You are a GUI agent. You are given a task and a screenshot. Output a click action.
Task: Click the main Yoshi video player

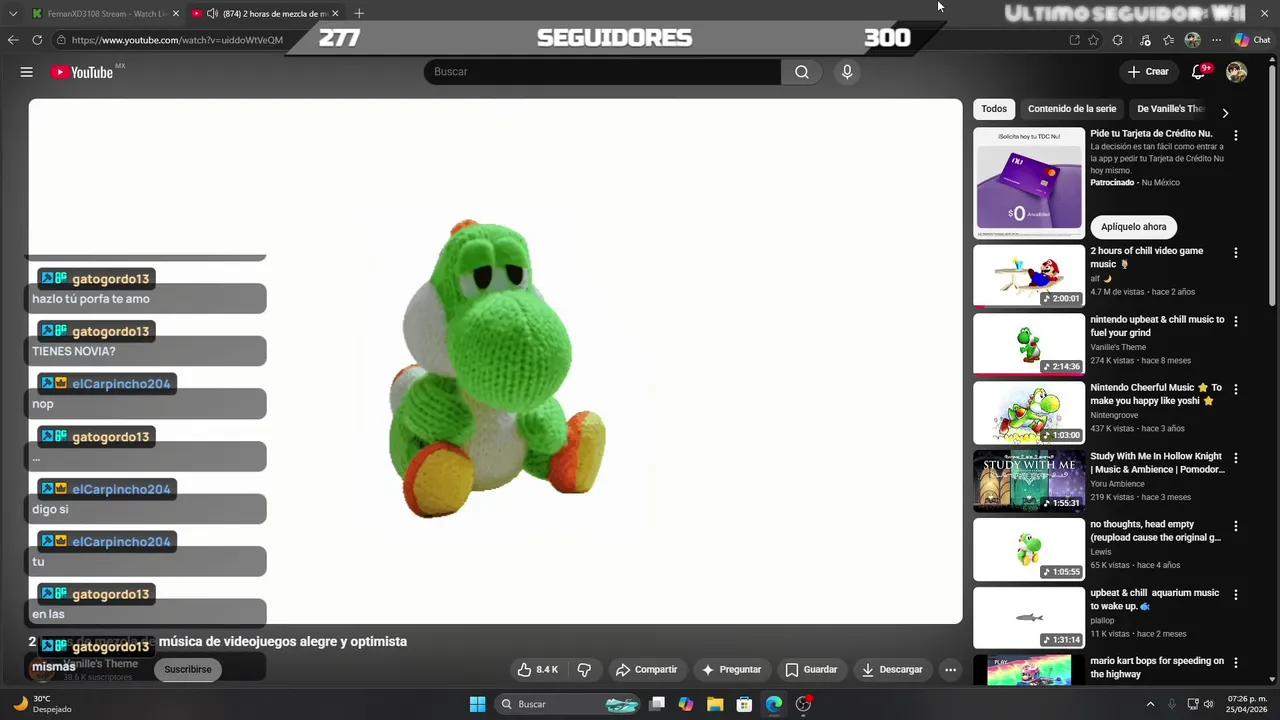pyautogui.click(x=495, y=361)
